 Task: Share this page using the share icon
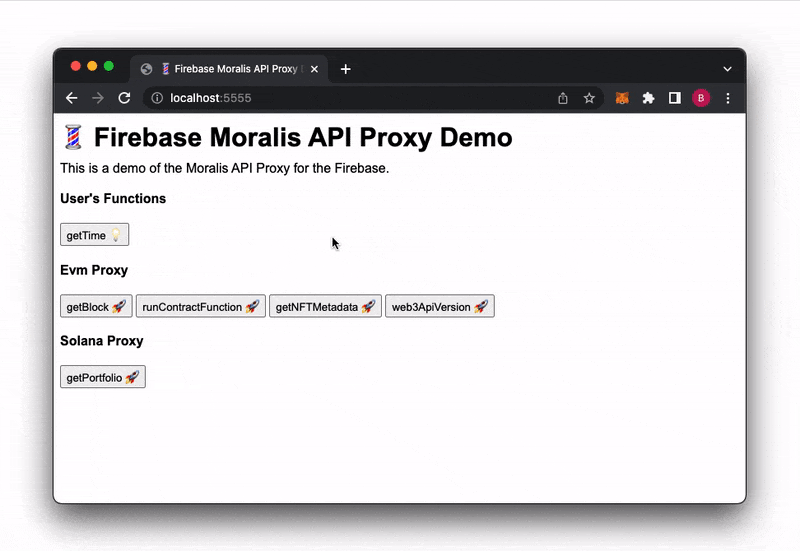(563, 98)
